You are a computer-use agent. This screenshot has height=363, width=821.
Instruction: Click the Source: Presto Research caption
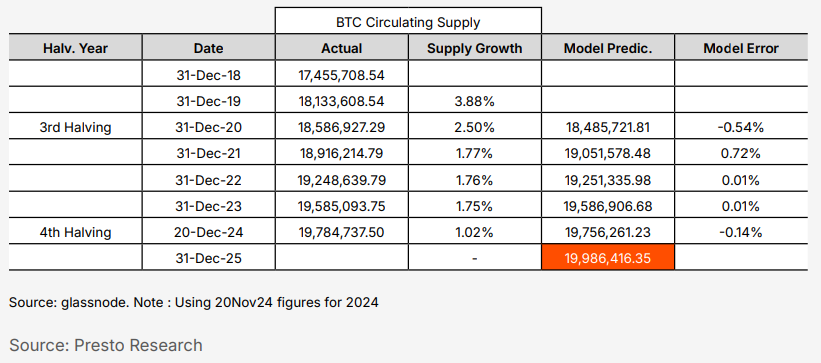point(106,345)
